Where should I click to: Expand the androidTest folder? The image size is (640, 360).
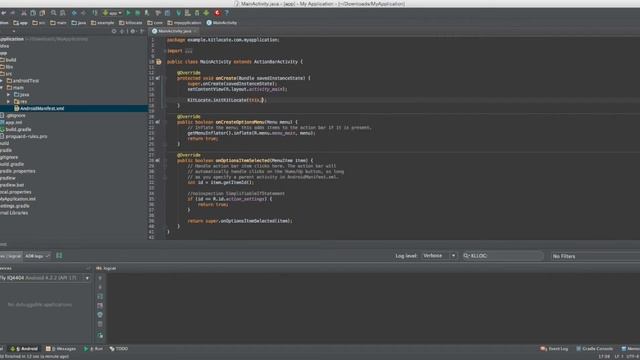pyautogui.click(x=2, y=81)
